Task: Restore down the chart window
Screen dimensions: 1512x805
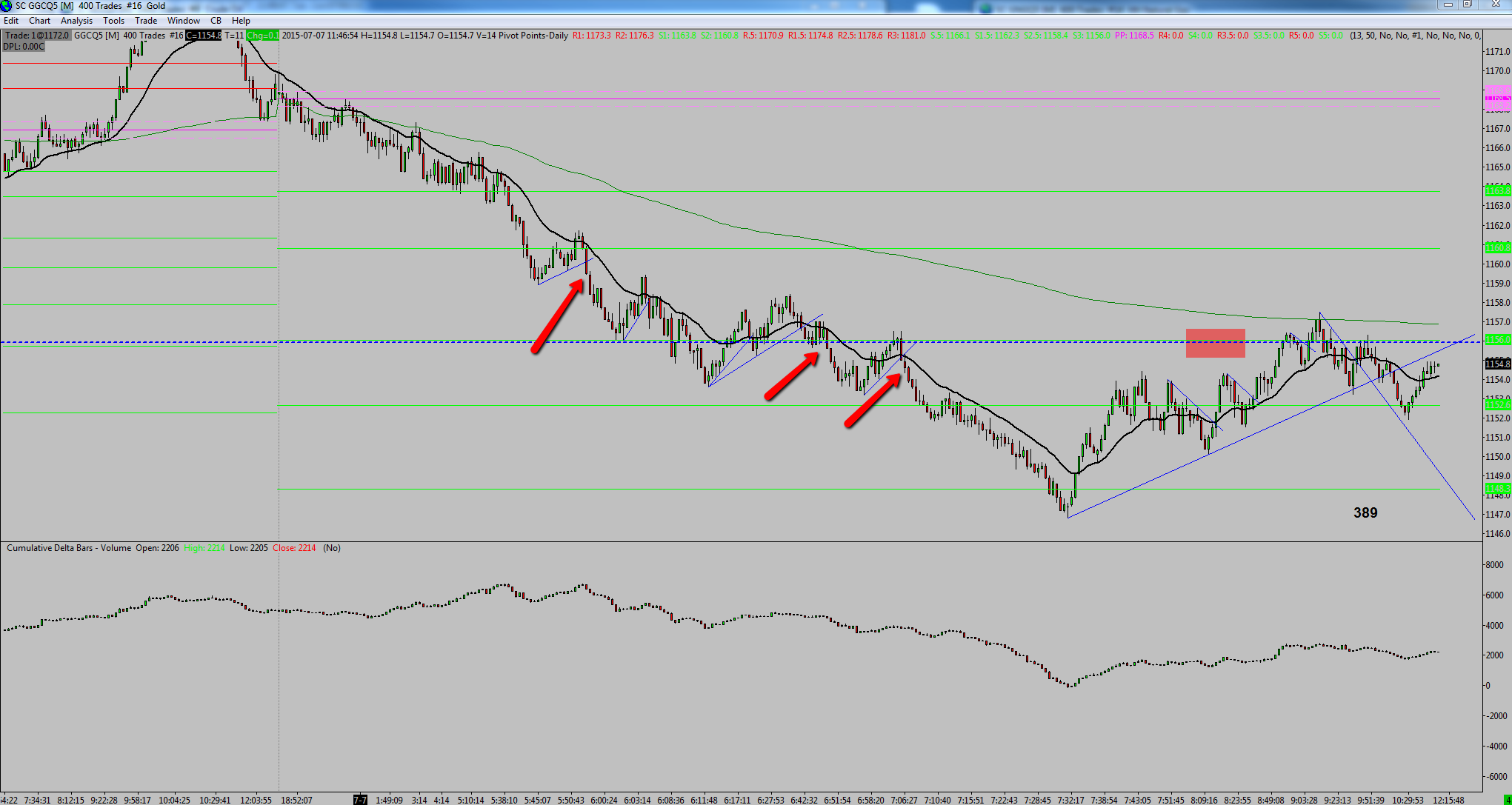Action: coord(1467,5)
